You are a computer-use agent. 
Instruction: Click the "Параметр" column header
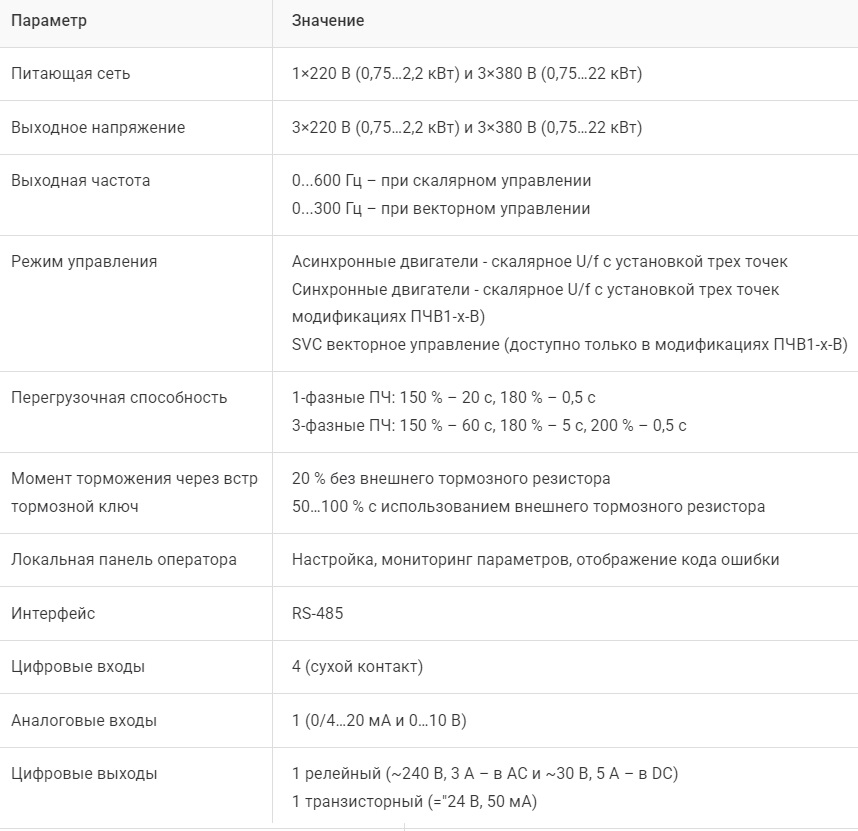pos(49,21)
